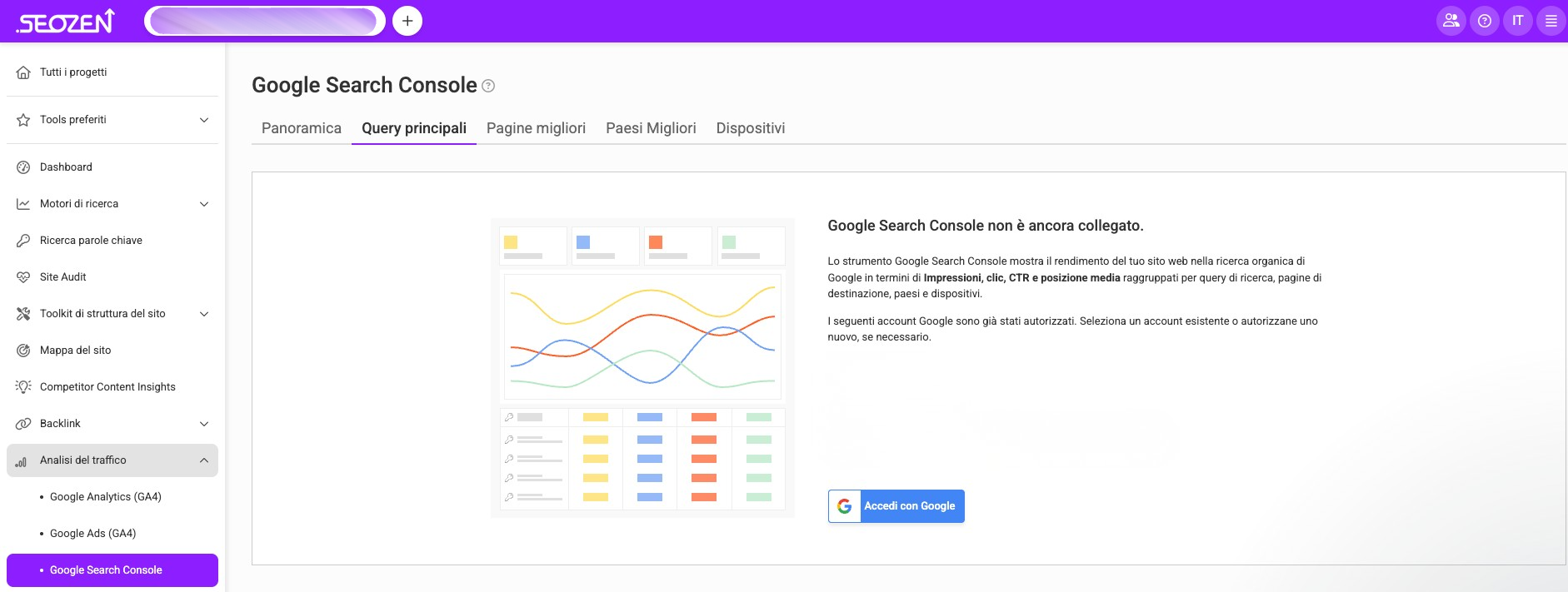Click the bar chart icon of Analisi del traffico
The image size is (1568, 592).
click(x=22, y=461)
